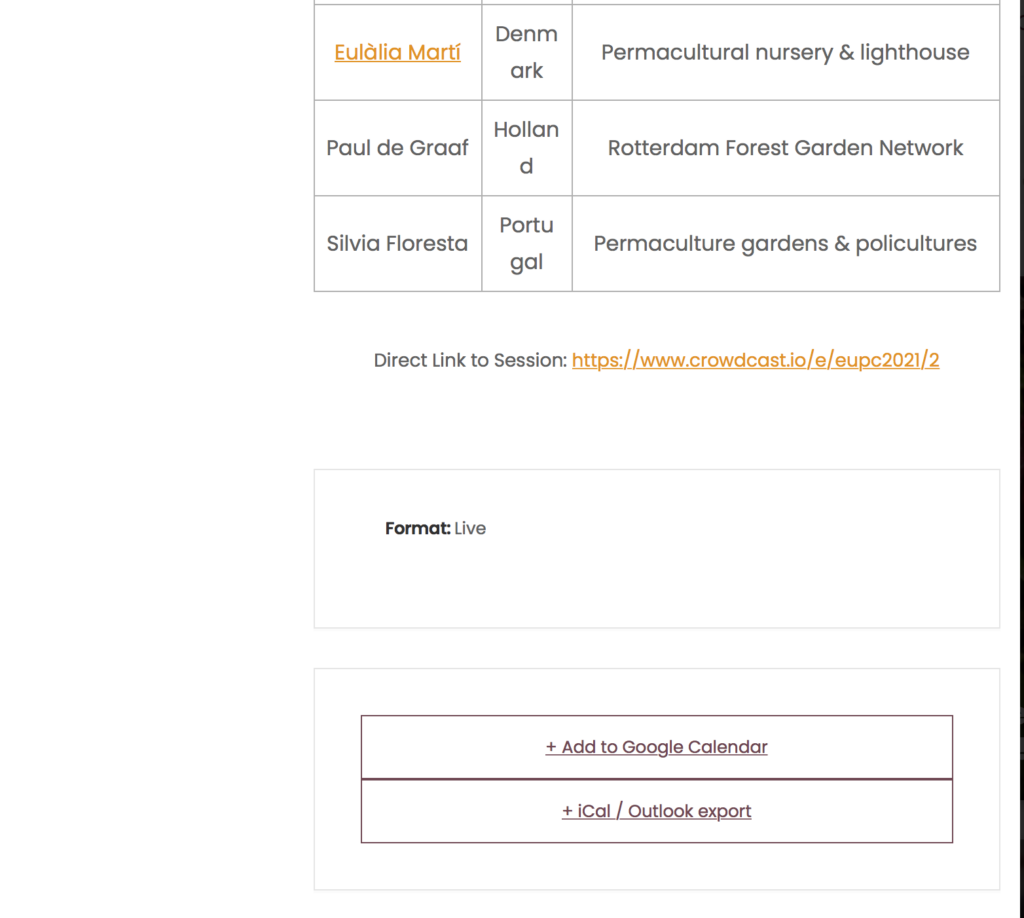The image size is (1024, 918).
Task: Click the Rotterdam Forest Garden Network cell
Action: pyautogui.click(x=786, y=148)
